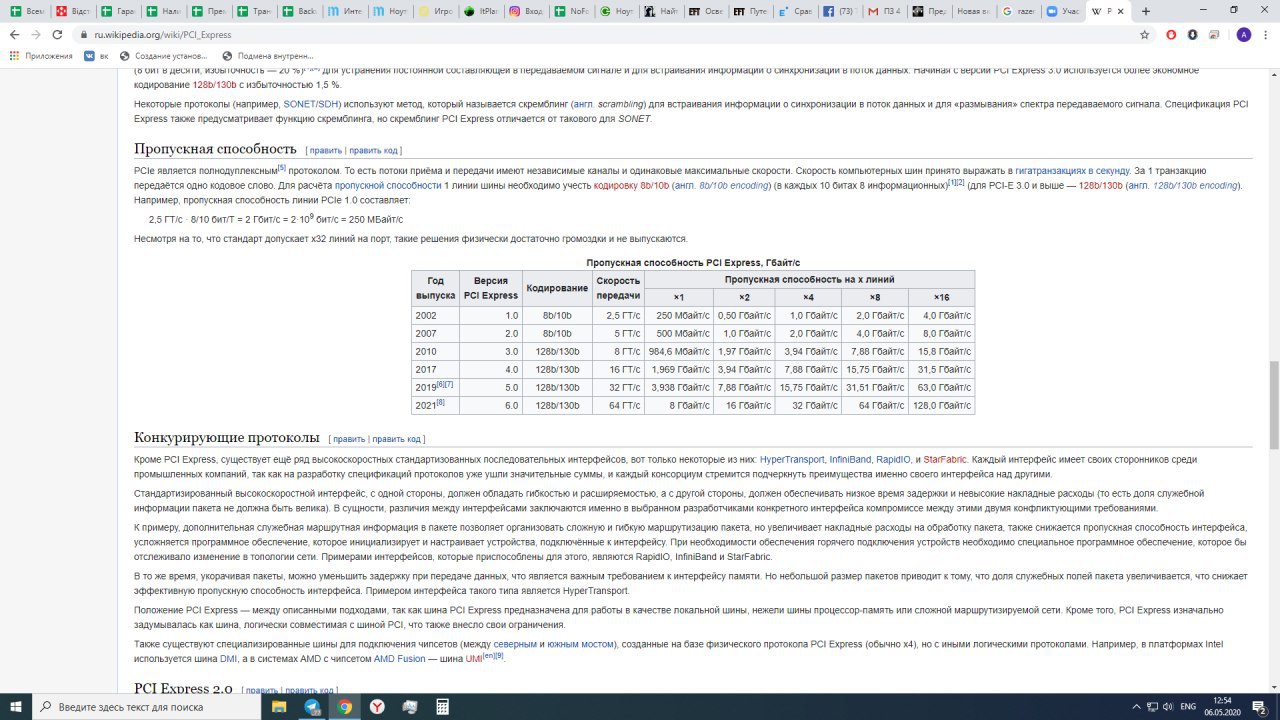Image resolution: width=1280 pixels, height=720 pixels.
Task: Open the SONET/SDH link
Action: [x=310, y=103]
